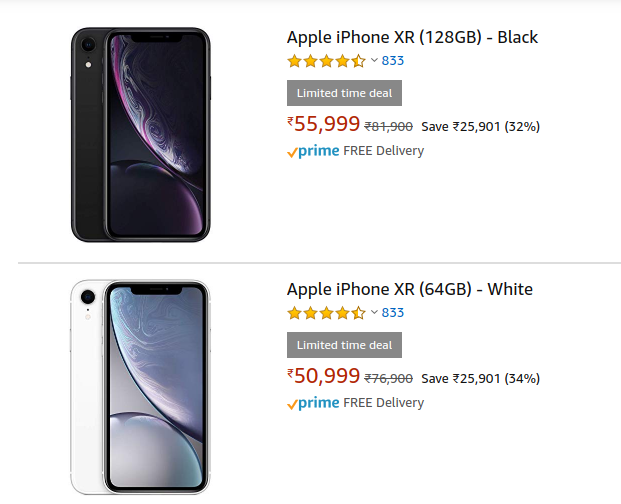Click the White iPhone XR product image
621x504 pixels.
coord(141,385)
